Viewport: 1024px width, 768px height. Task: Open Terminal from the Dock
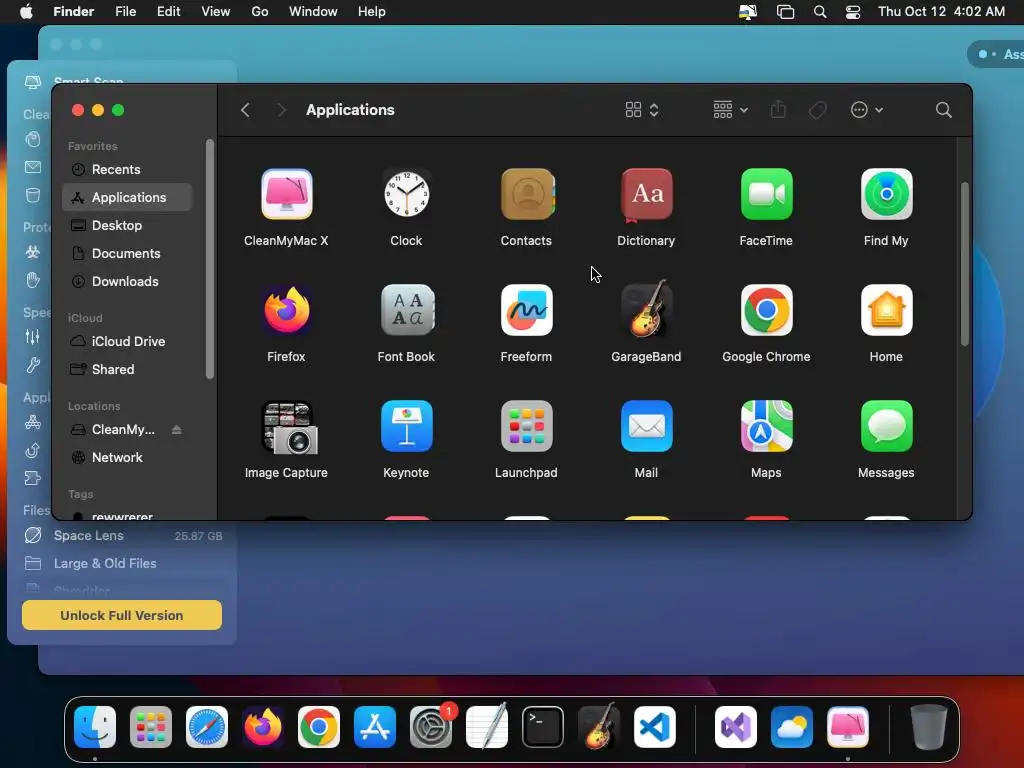pyautogui.click(x=543, y=727)
